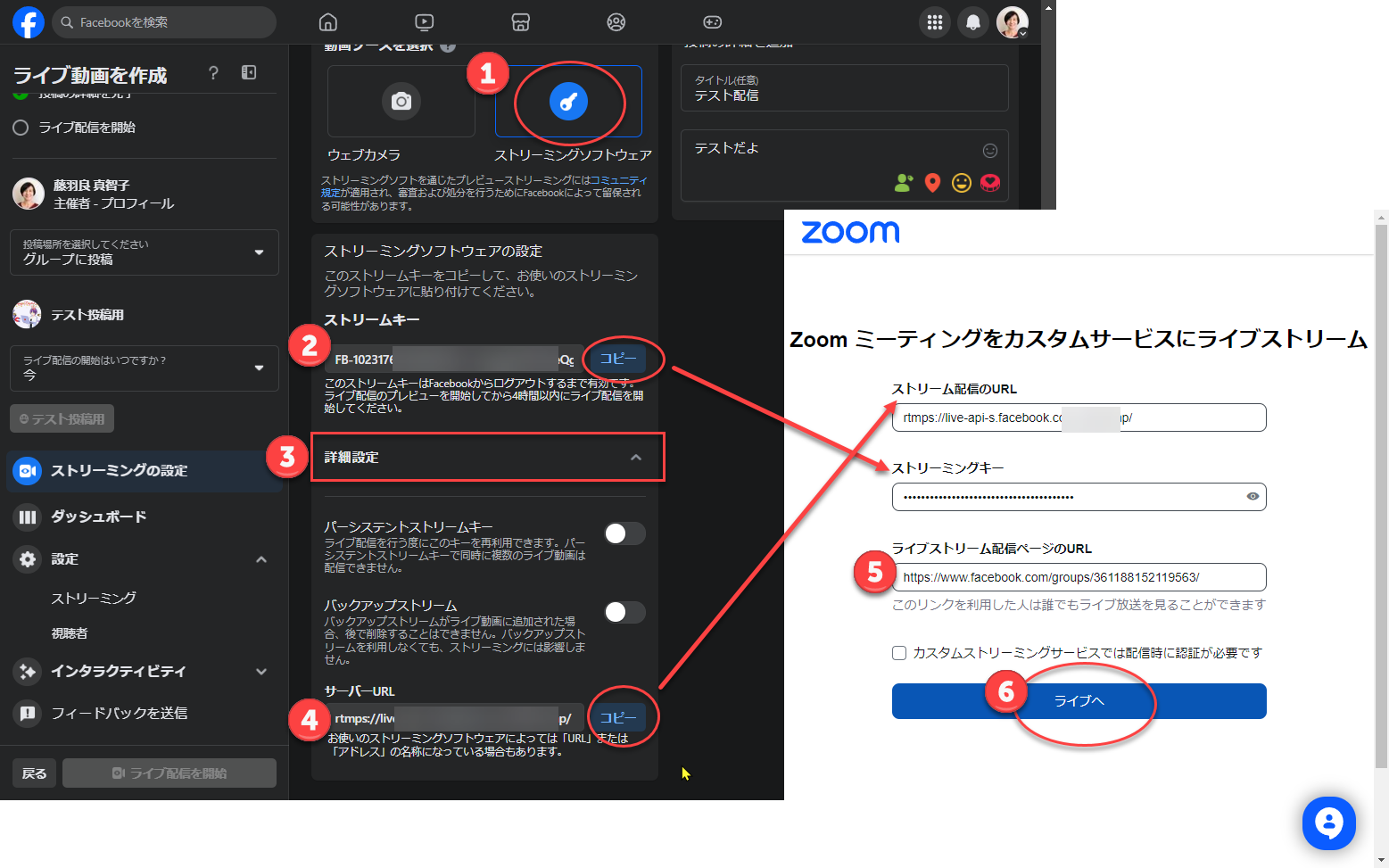Open the live start time dropdown
Image resolution: width=1389 pixels, height=868 pixels.
coord(145,368)
